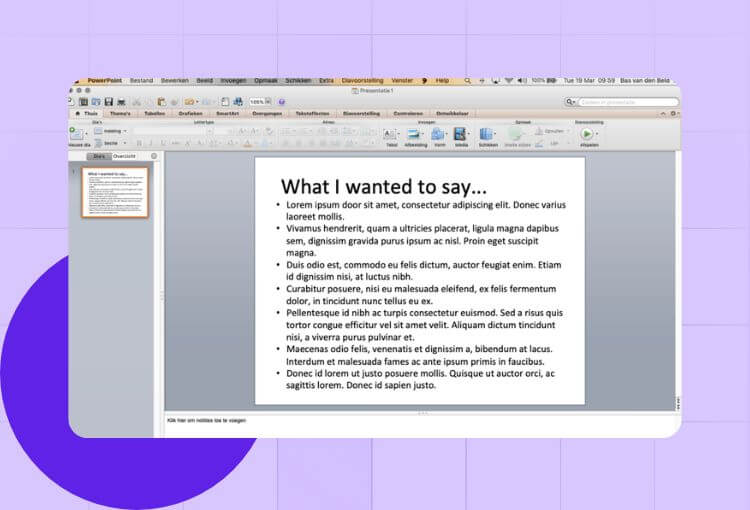
Task: Click the date and time in menu bar
Action: click(x=589, y=80)
